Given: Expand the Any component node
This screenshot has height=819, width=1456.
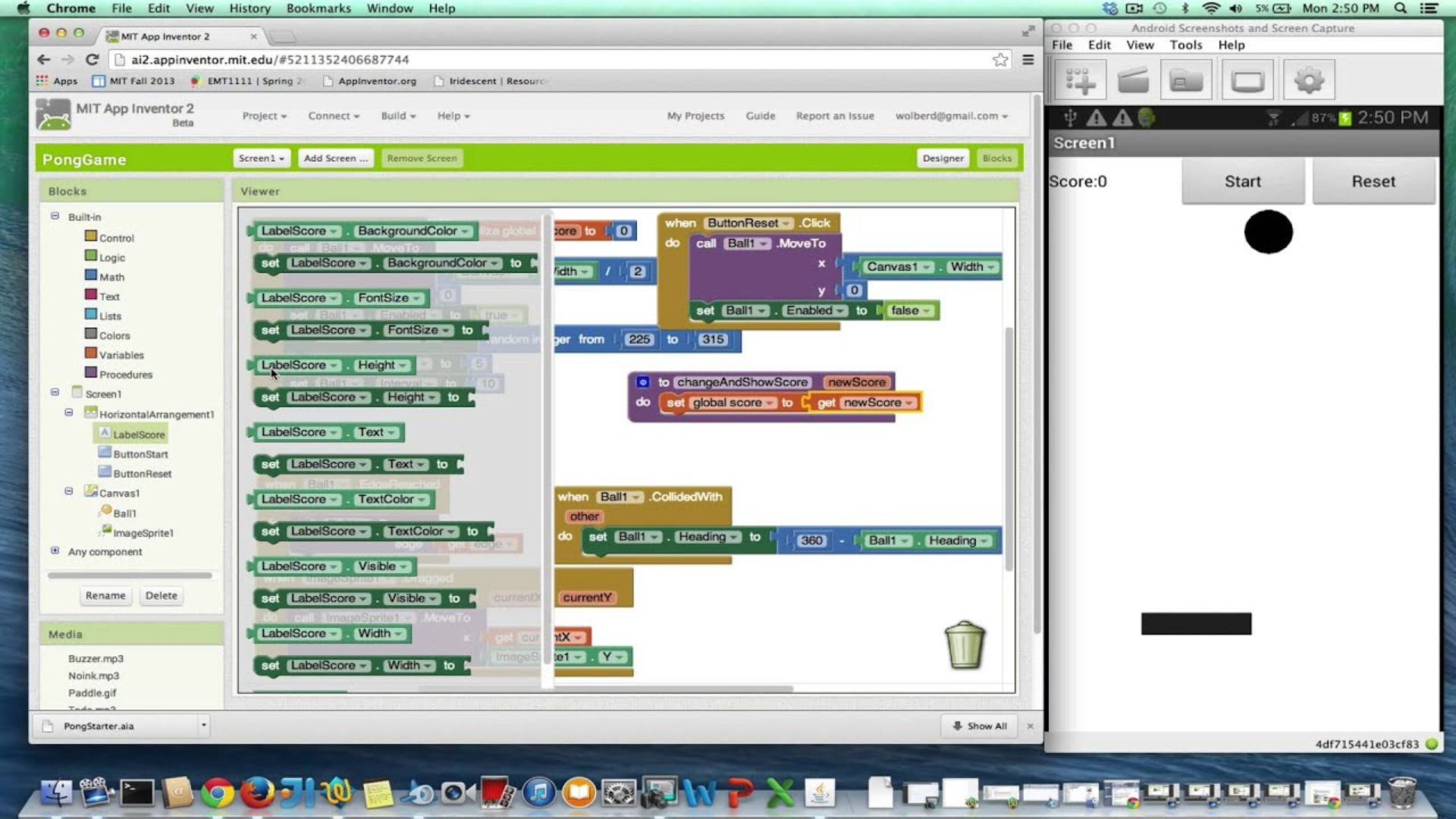Looking at the screenshot, I should coord(55,551).
